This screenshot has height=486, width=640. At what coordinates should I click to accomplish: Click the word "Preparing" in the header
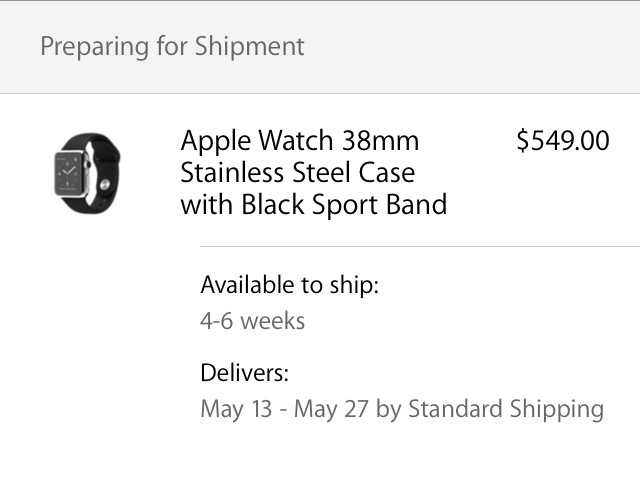(x=90, y=46)
